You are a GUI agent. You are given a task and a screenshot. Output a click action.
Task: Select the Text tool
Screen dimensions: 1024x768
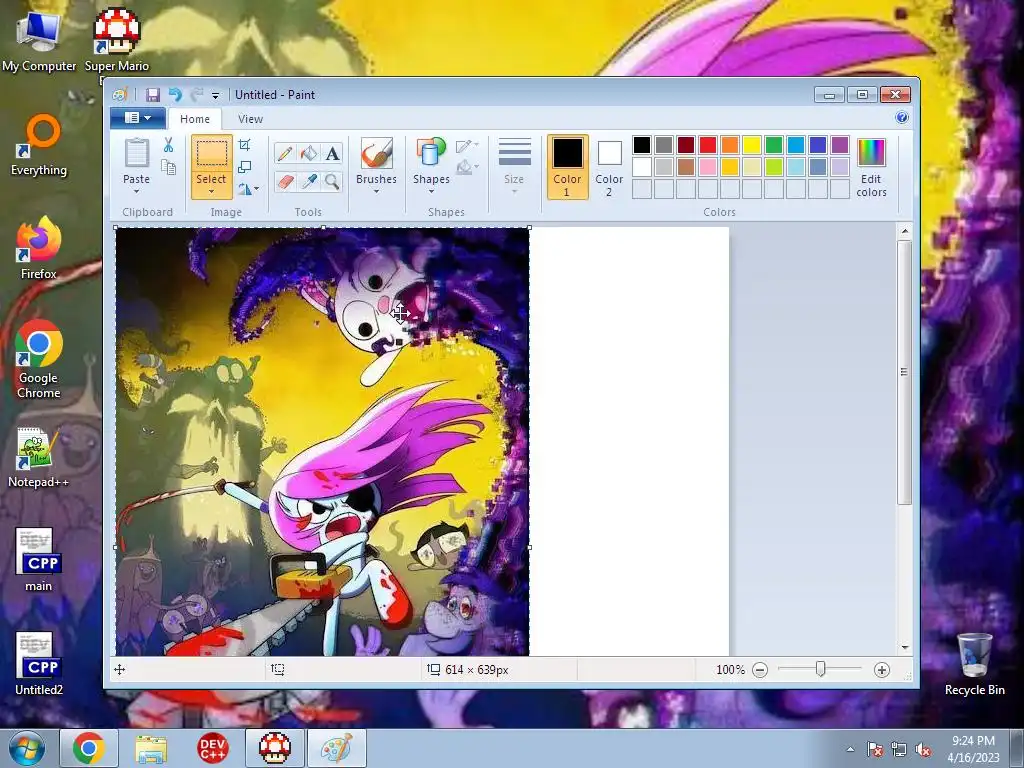[x=332, y=153]
